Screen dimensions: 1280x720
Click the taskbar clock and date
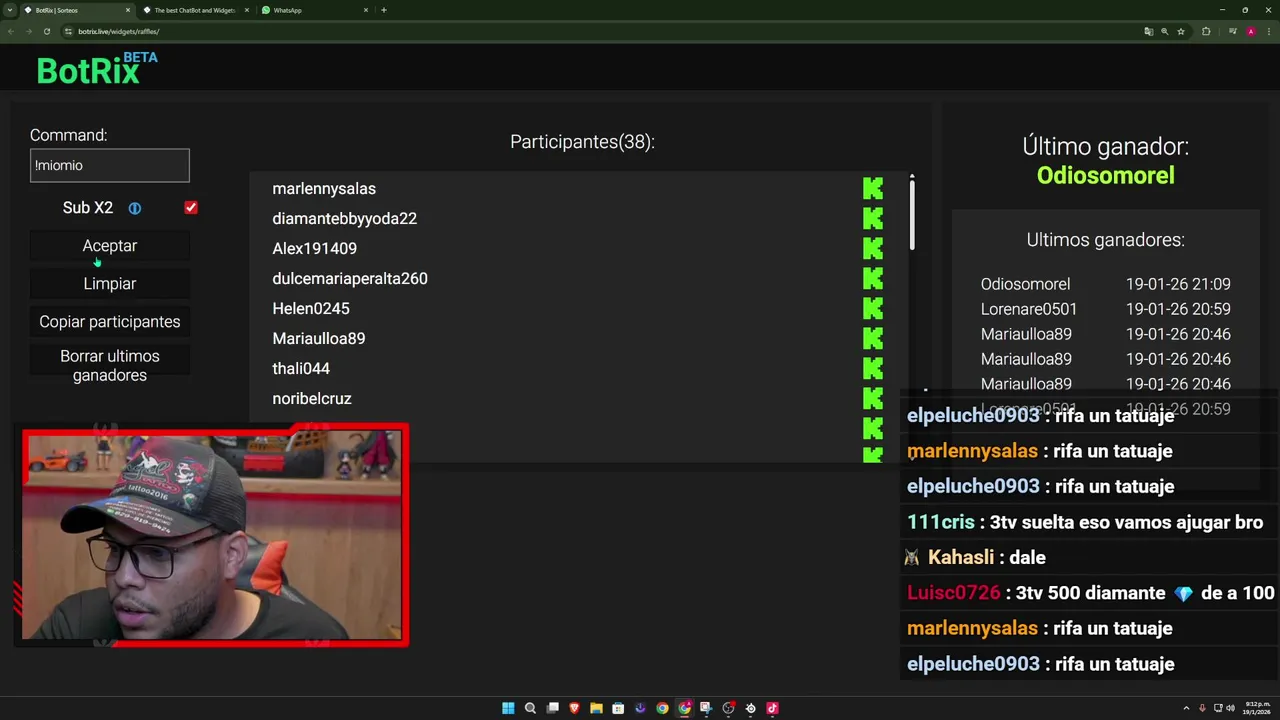[1257, 708]
